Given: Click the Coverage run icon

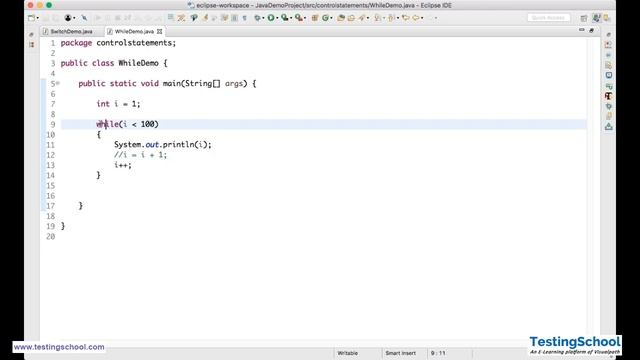Looking at the screenshot, I should pyautogui.click(x=285, y=18).
